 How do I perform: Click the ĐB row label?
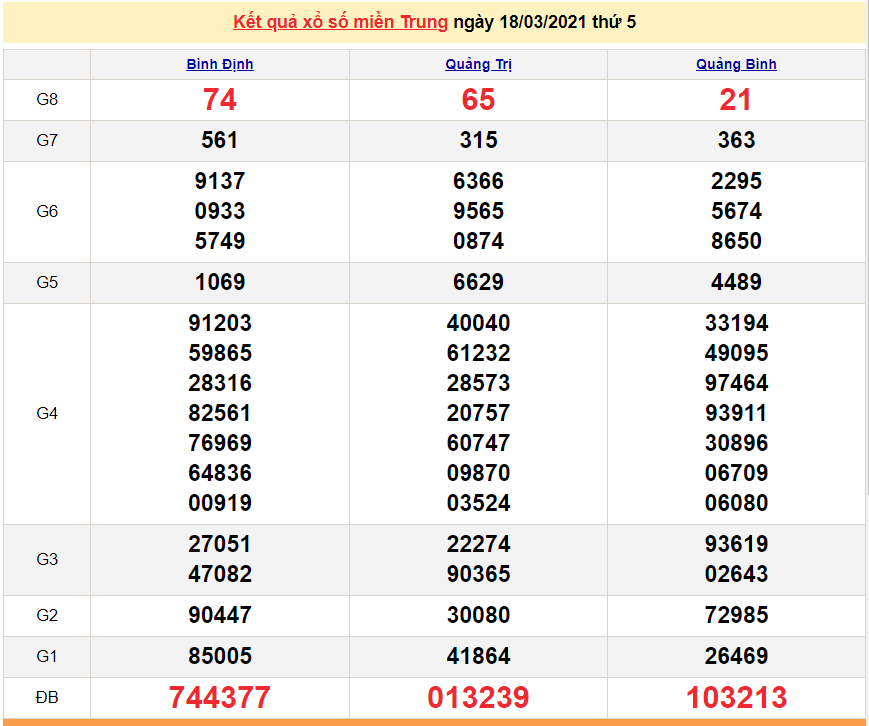[x=47, y=697]
